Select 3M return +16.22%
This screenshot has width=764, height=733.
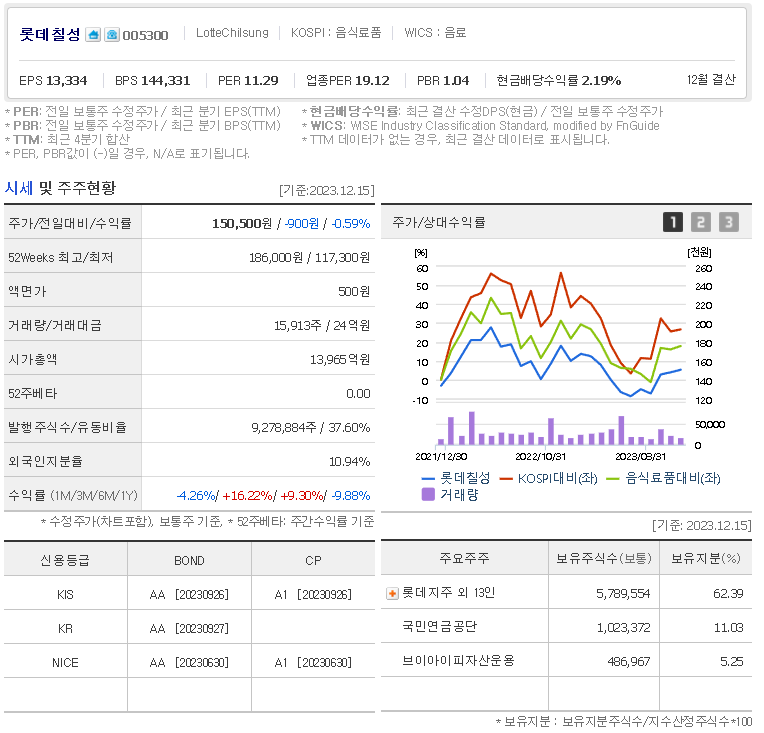tap(247, 496)
